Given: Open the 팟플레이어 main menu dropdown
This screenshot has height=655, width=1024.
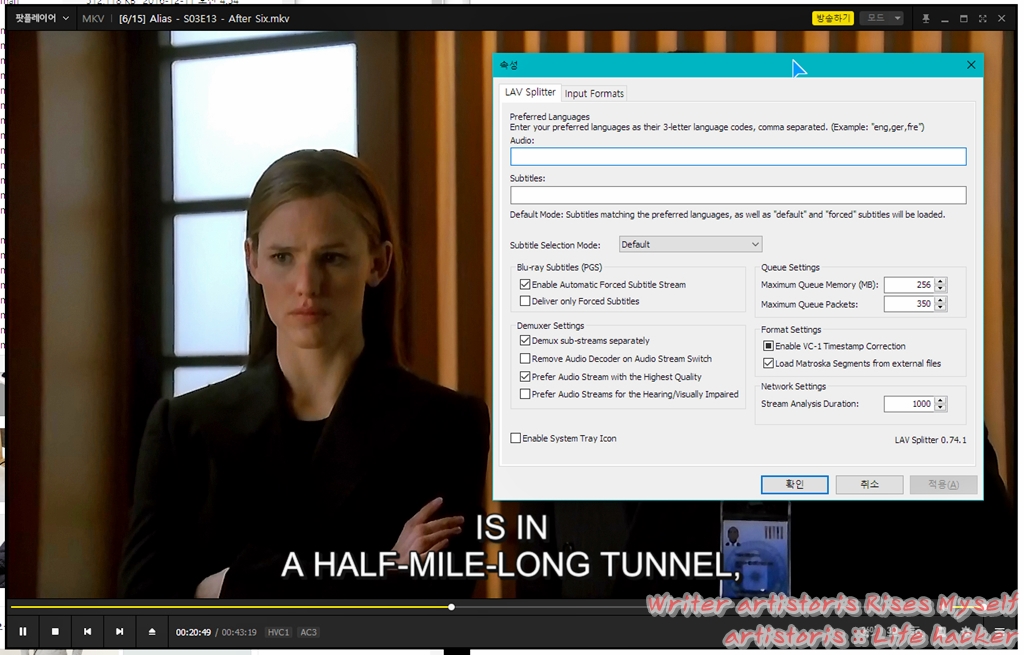Looking at the screenshot, I should pyautogui.click(x=42, y=18).
